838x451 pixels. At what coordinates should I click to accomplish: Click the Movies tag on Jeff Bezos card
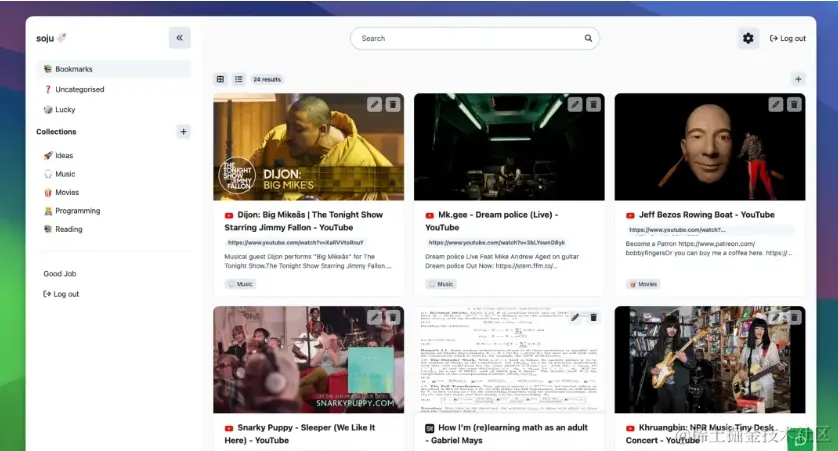[643, 284]
